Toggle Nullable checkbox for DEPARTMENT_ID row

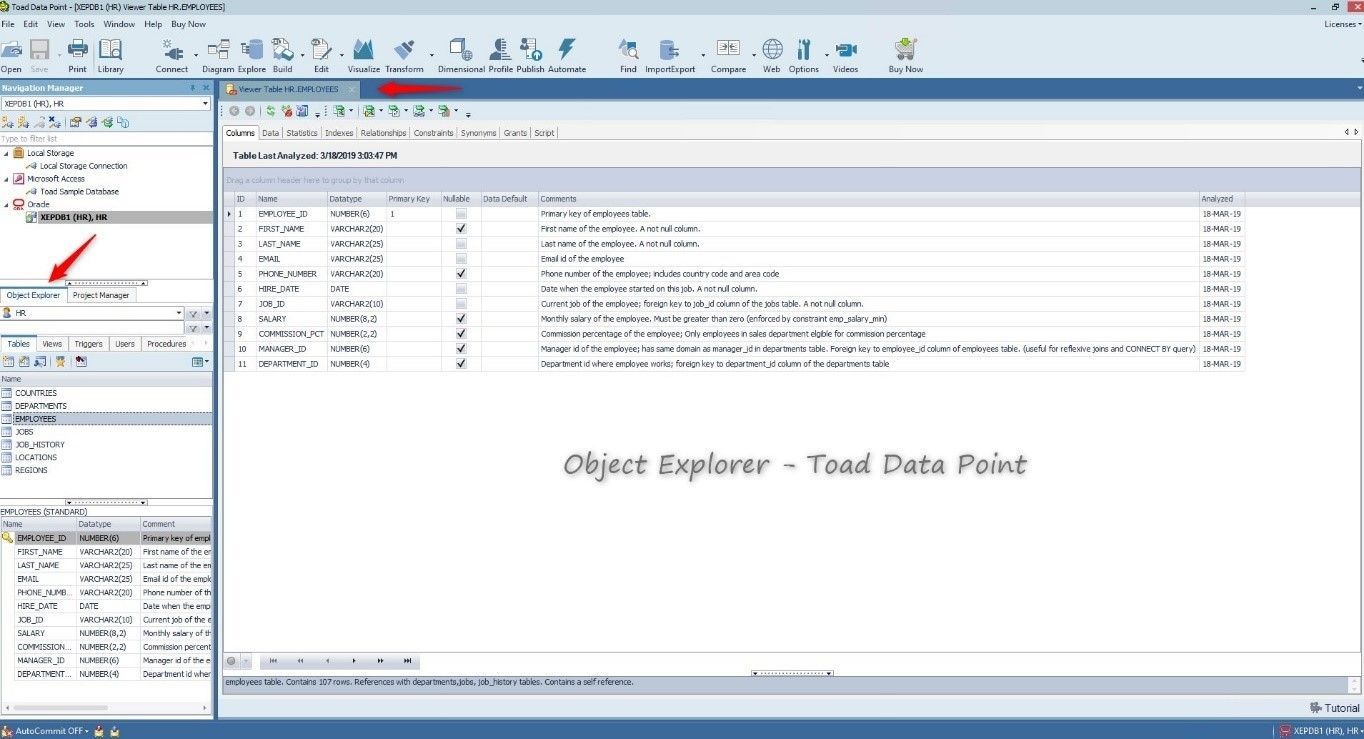[461, 364]
